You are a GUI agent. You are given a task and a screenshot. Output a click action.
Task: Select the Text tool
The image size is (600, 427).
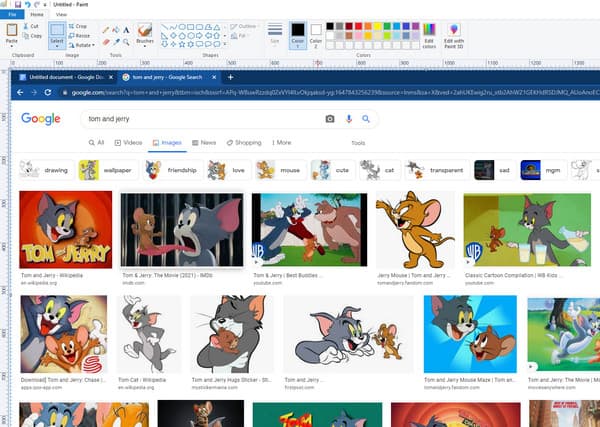click(126, 30)
